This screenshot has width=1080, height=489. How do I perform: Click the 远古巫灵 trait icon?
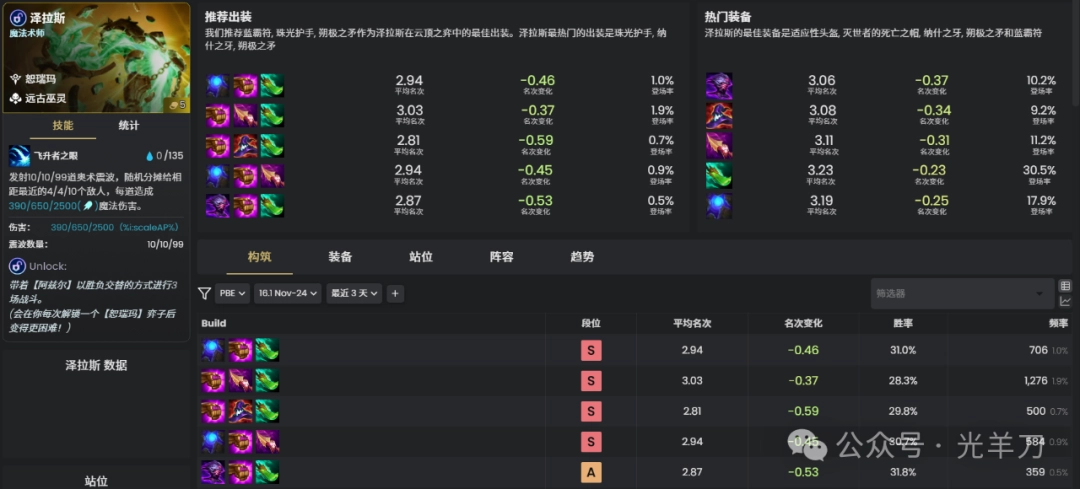(x=16, y=98)
